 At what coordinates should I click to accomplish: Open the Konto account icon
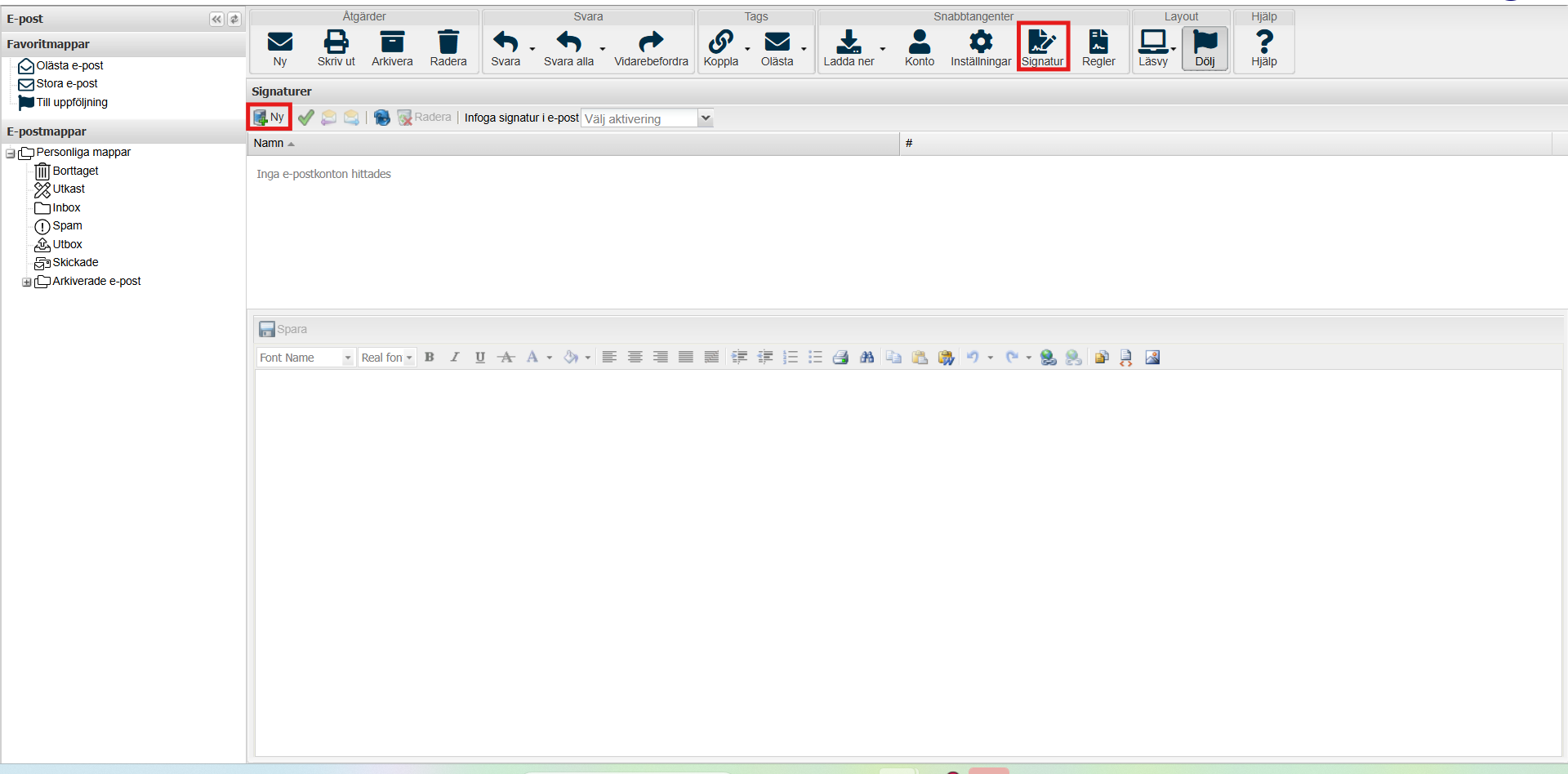click(x=920, y=41)
